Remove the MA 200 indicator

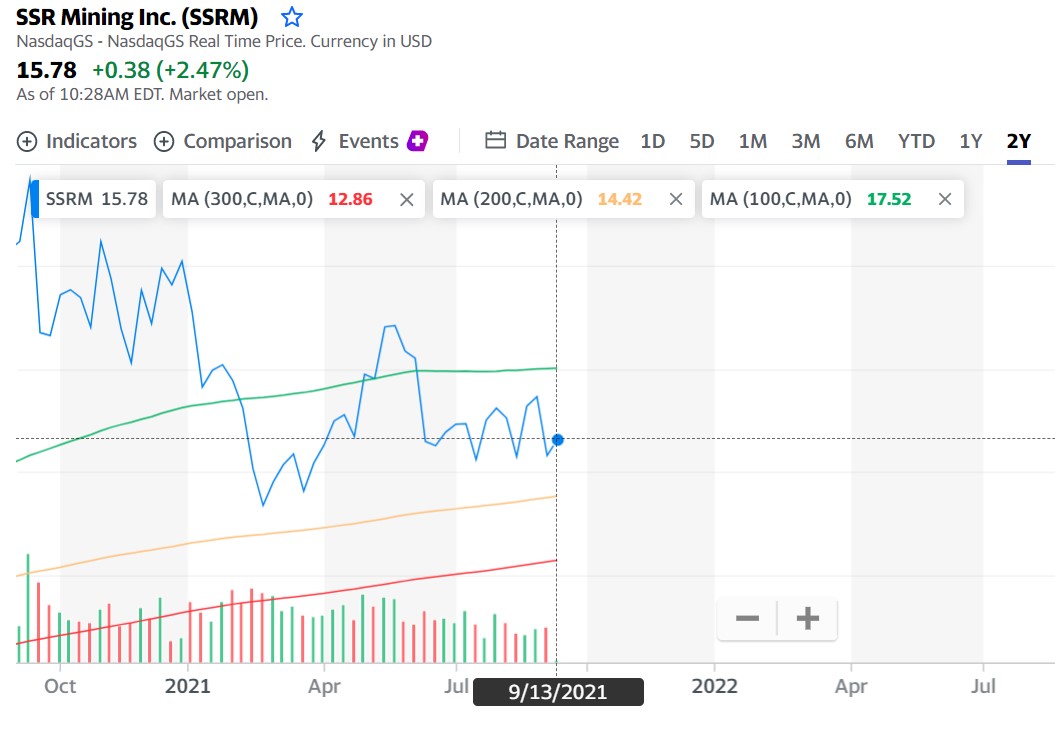pyautogui.click(x=676, y=199)
